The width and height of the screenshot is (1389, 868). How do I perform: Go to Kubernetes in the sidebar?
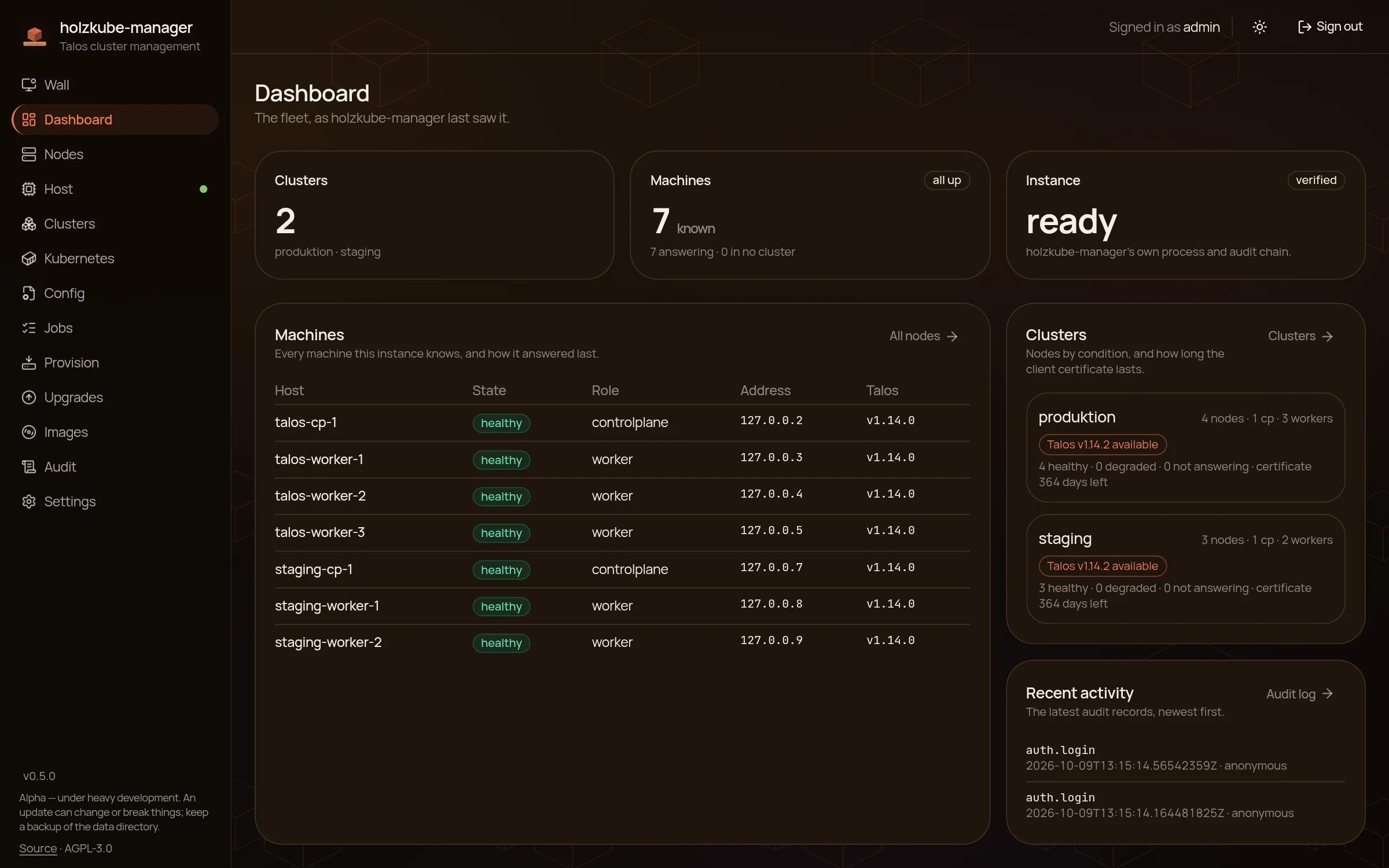pyautogui.click(x=115, y=259)
